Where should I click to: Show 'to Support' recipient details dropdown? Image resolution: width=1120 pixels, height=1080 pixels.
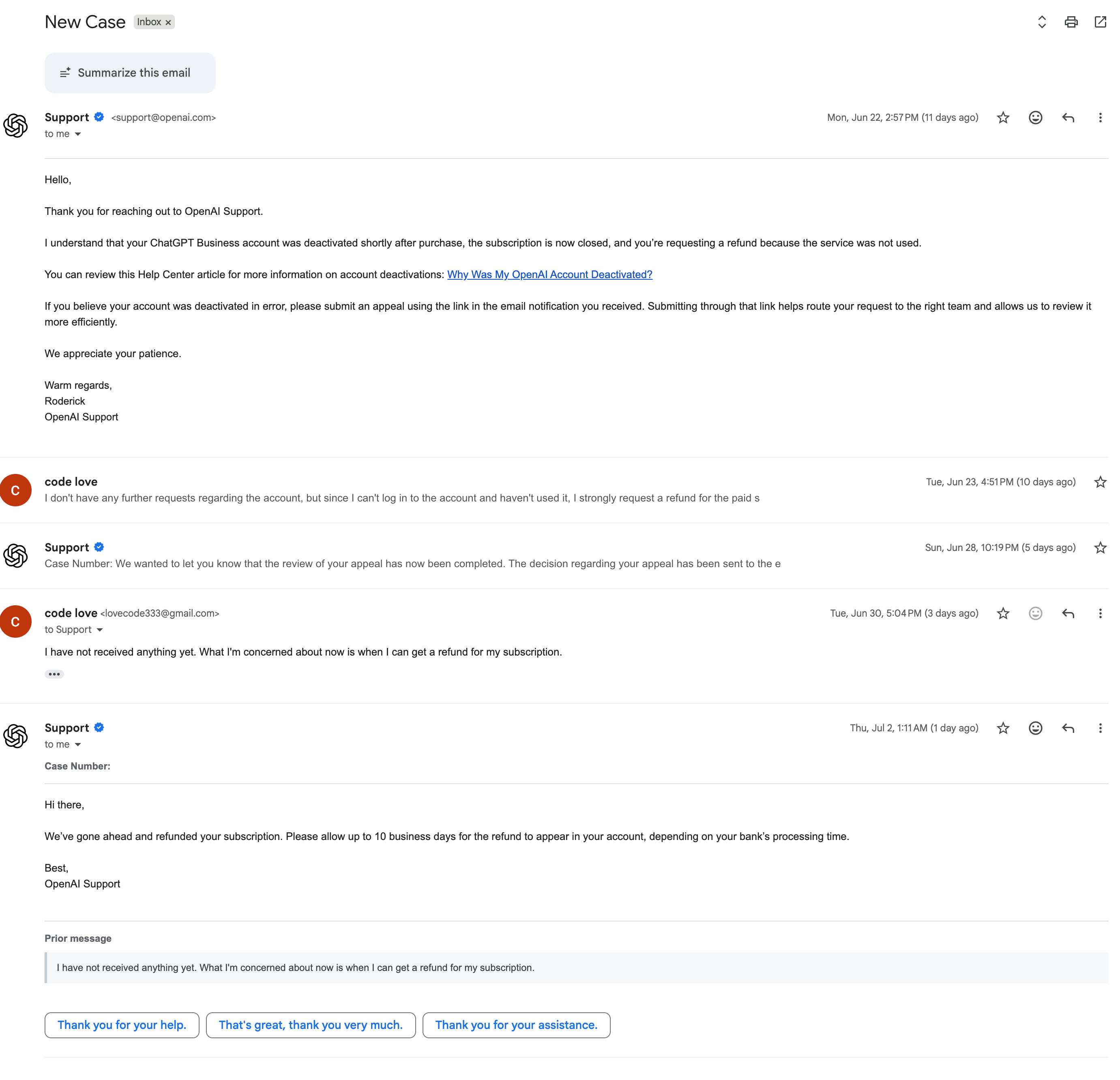(x=99, y=630)
